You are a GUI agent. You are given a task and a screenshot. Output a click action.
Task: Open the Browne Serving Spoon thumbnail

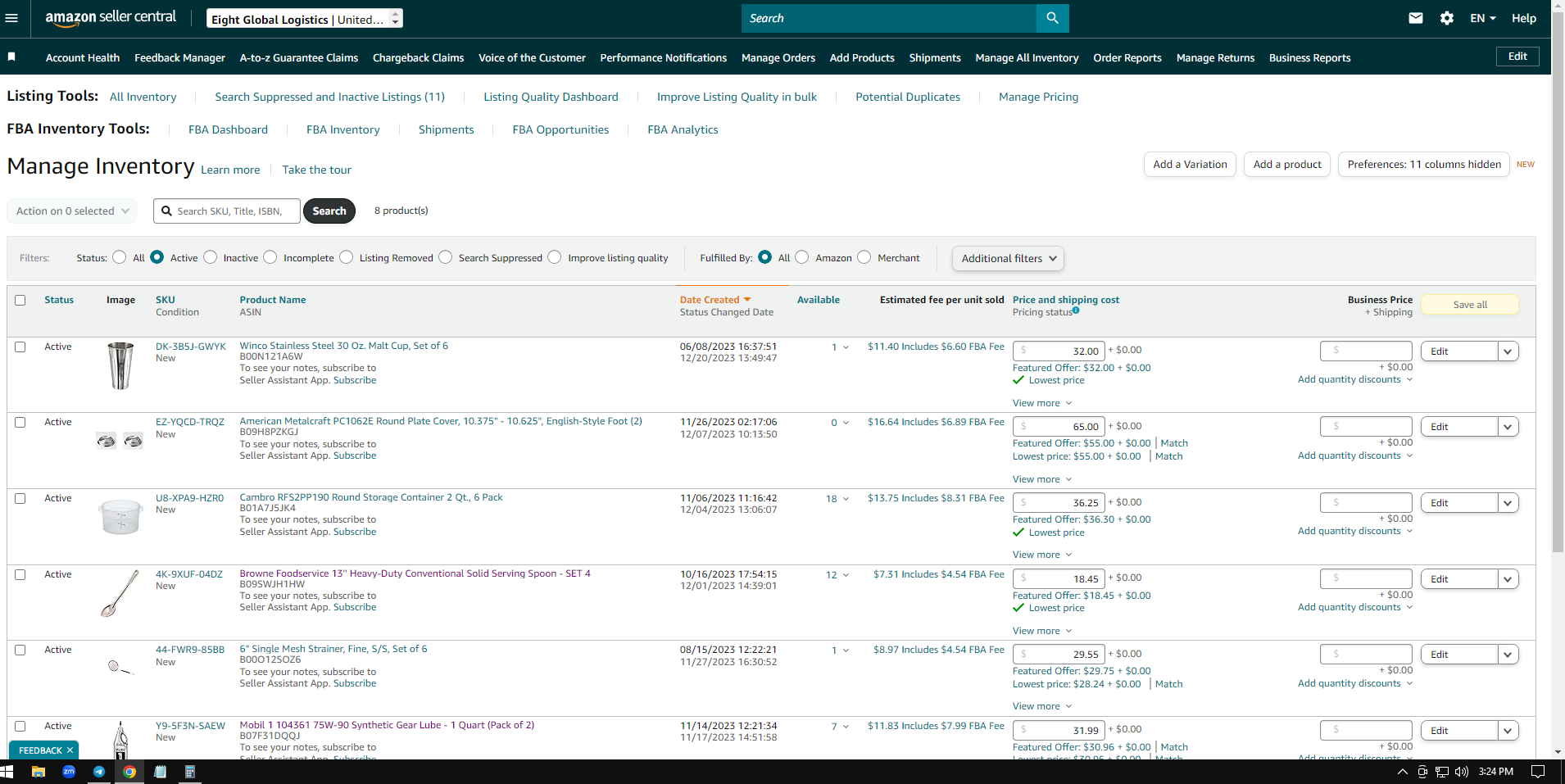tap(120, 593)
